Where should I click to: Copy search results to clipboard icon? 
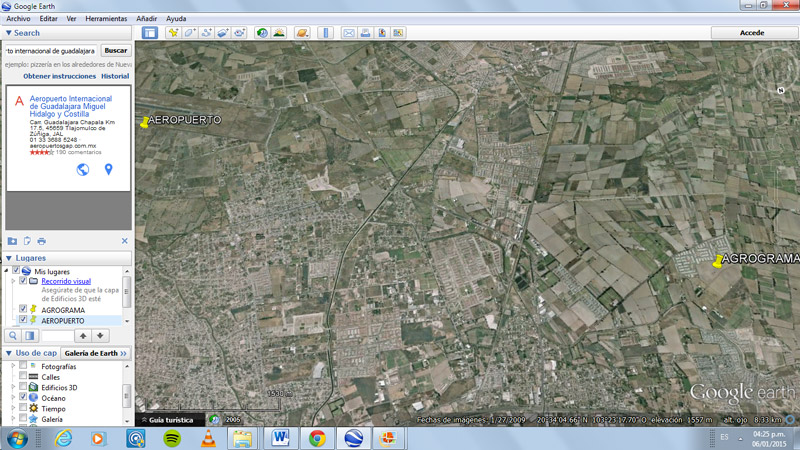click(x=27, y=241)
